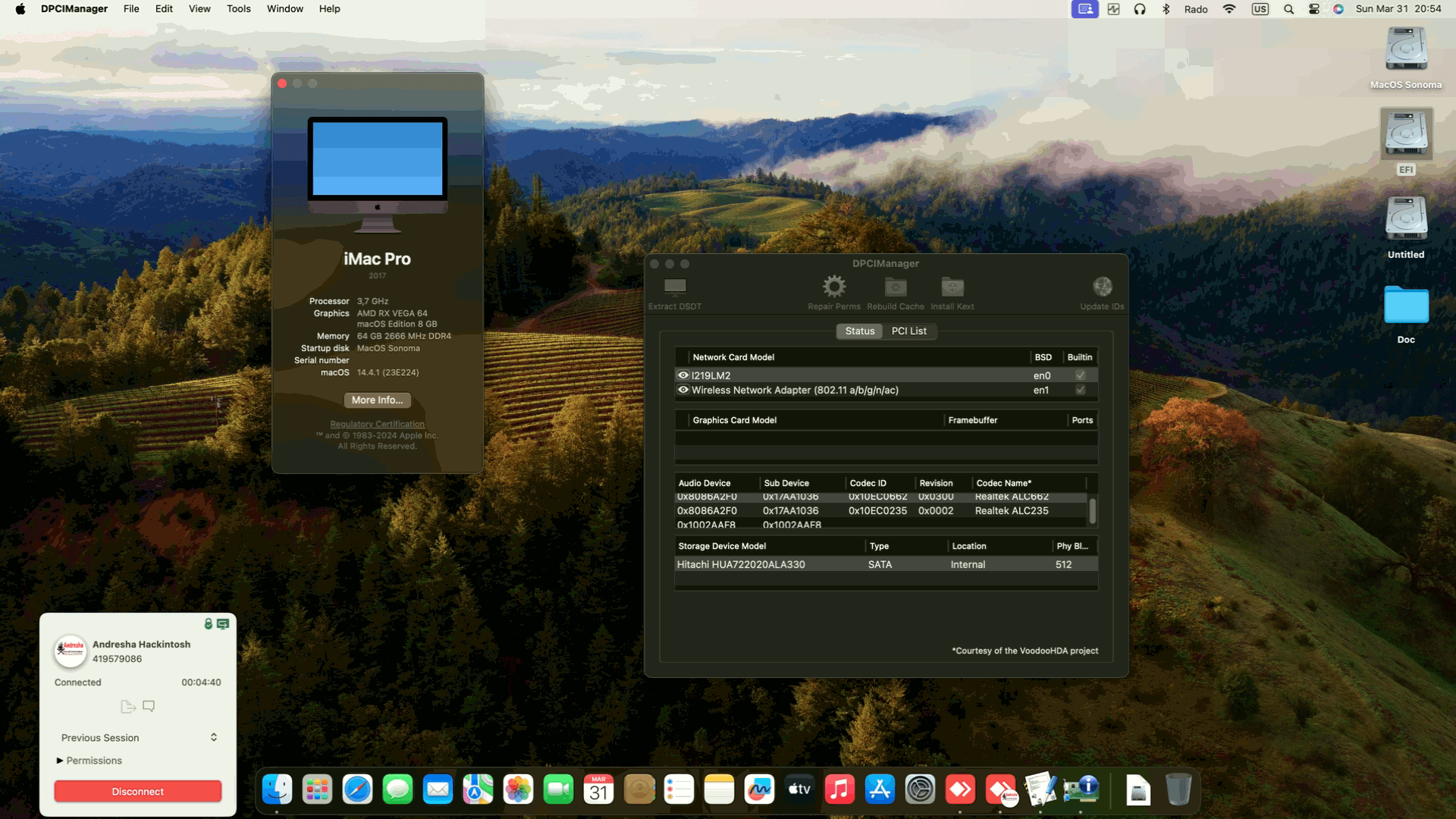Launch Safari from the dock
Screen dimensions: 1456x819
pos(357,790)
